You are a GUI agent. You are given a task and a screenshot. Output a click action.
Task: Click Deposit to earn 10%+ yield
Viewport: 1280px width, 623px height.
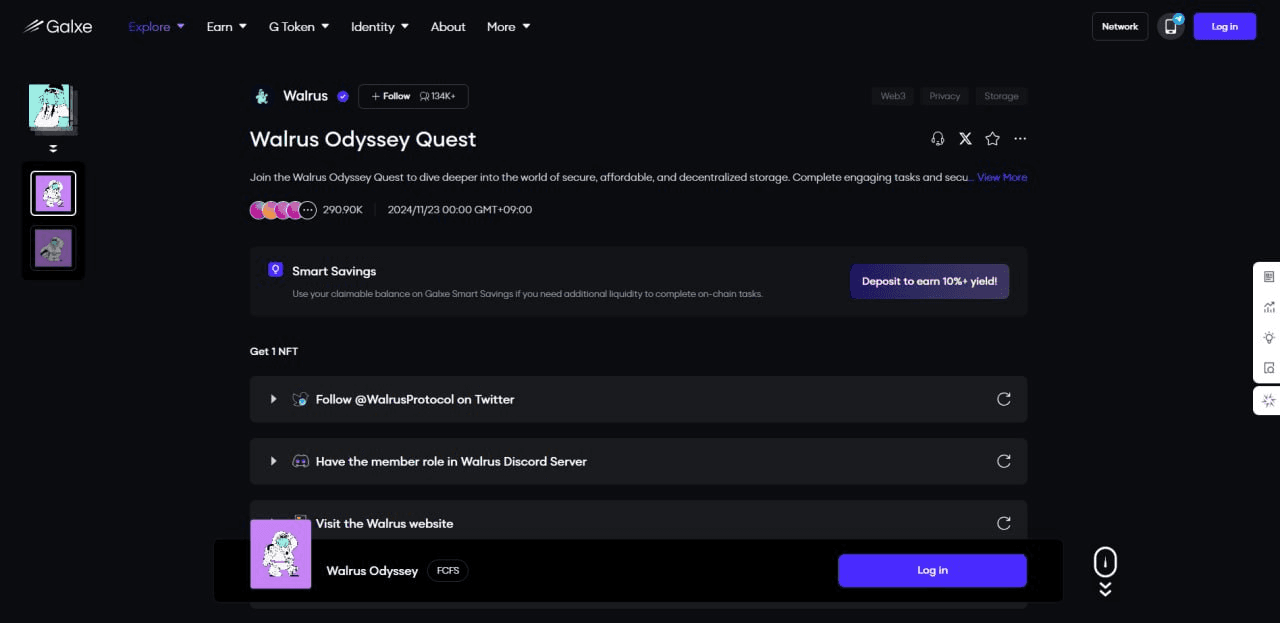pos(930,281)
